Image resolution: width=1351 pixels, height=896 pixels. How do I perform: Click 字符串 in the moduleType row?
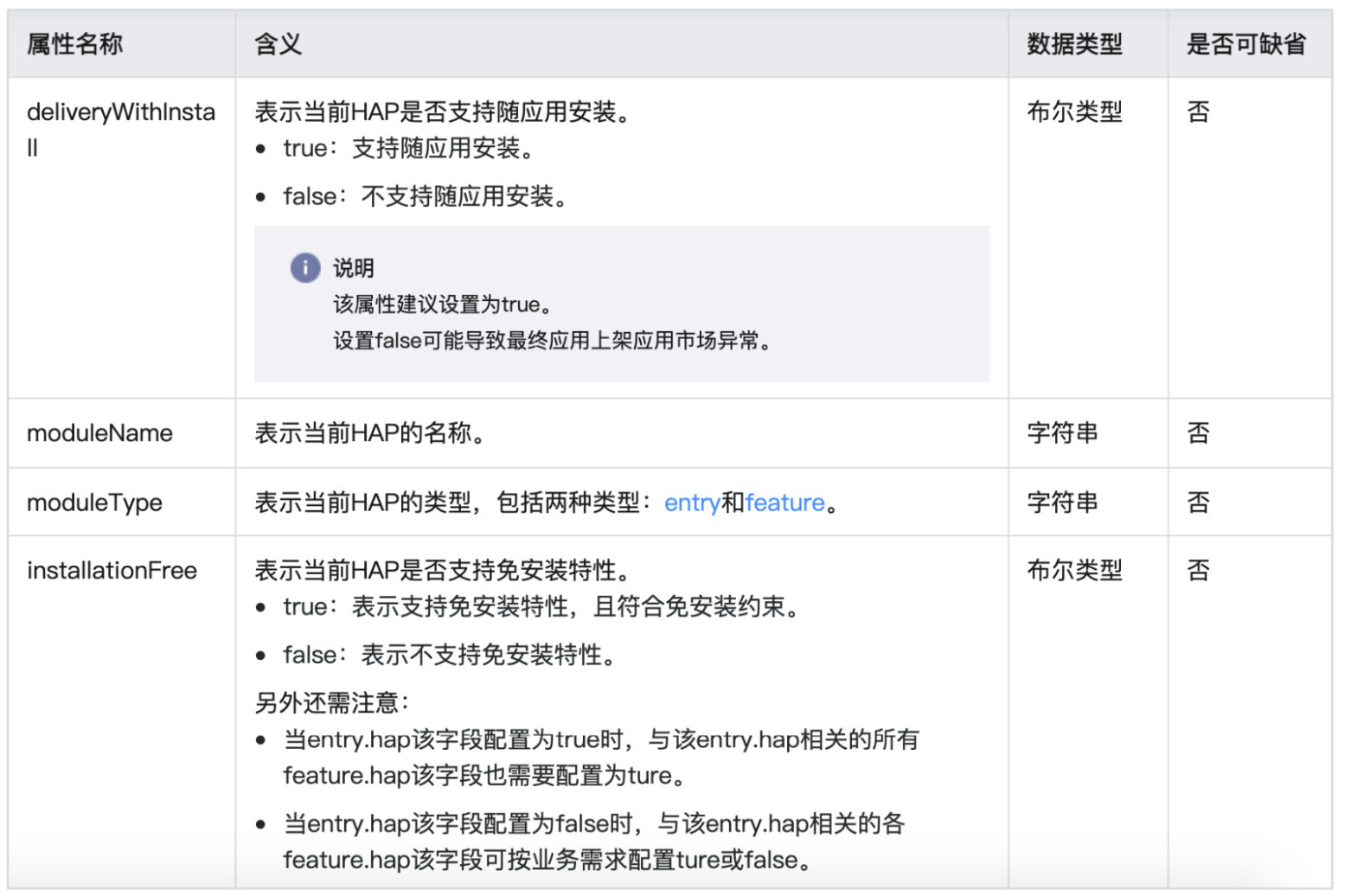click(1062, 502)
